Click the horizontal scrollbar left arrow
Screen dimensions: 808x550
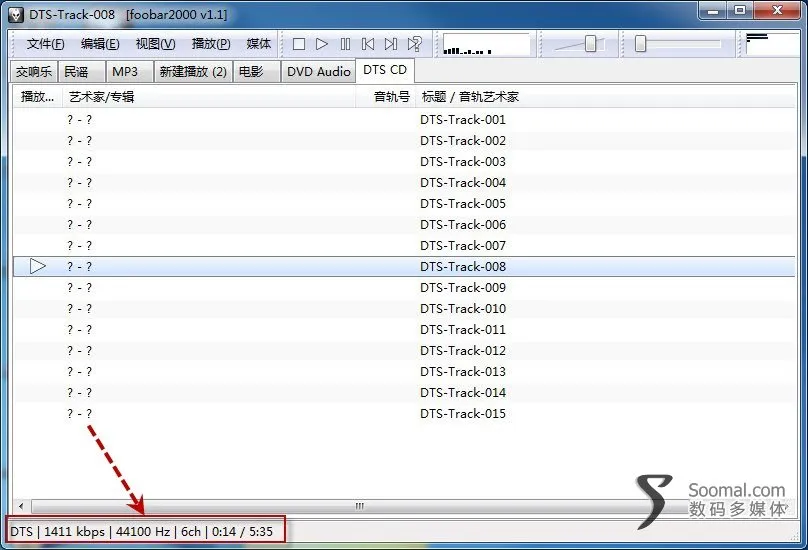tap(21, 506)
